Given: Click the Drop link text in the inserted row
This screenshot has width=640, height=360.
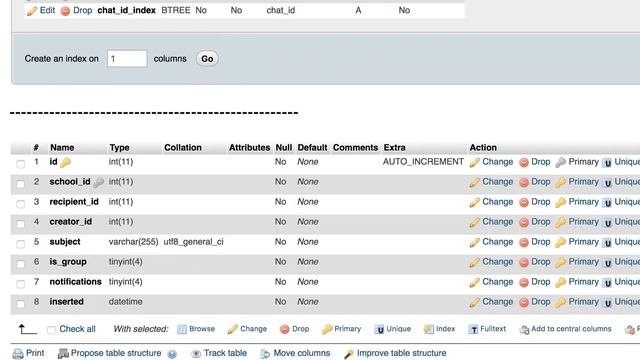Looking at the screenshot, I should (541, 302).
